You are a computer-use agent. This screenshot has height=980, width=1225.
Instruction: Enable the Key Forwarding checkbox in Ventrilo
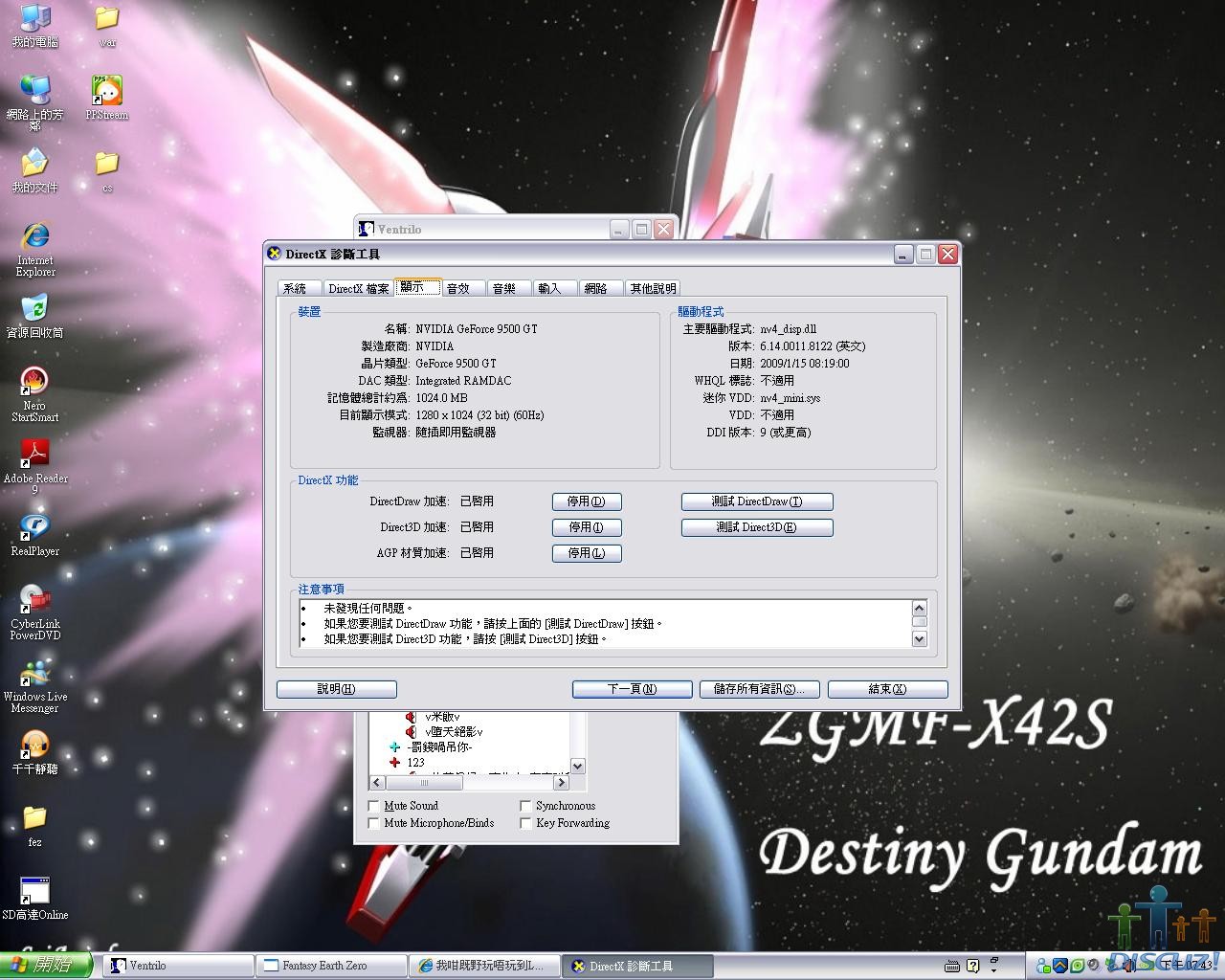tap(525, 823)
